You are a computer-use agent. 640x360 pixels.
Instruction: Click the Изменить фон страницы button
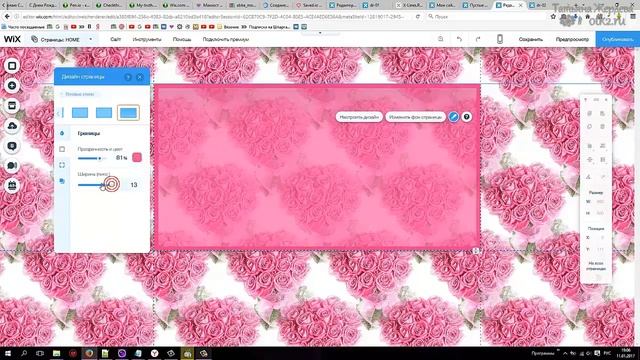[x=416, y=117]
